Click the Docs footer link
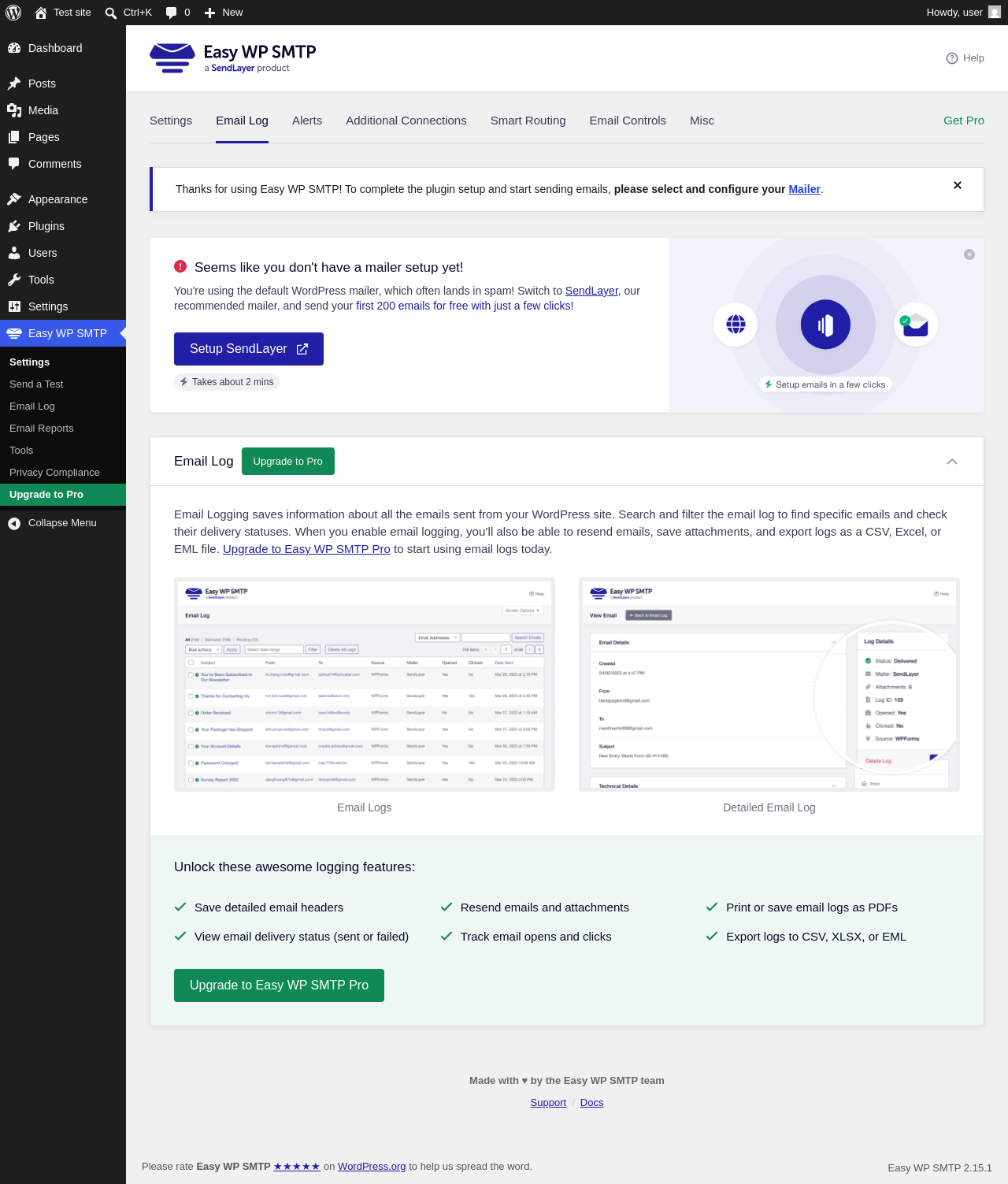 pyautogui.click(x=591, y=1103)
